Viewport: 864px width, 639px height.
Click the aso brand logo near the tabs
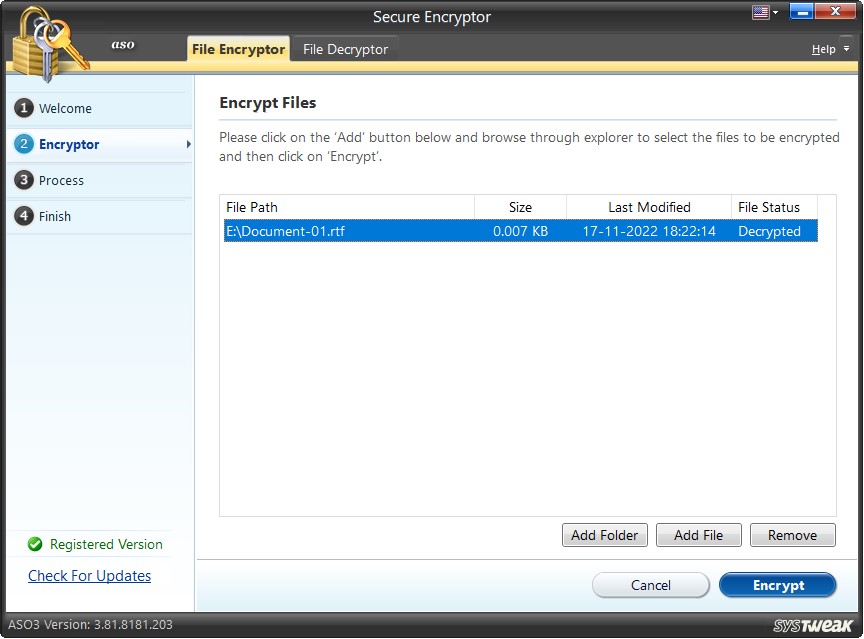pos(122,45)
